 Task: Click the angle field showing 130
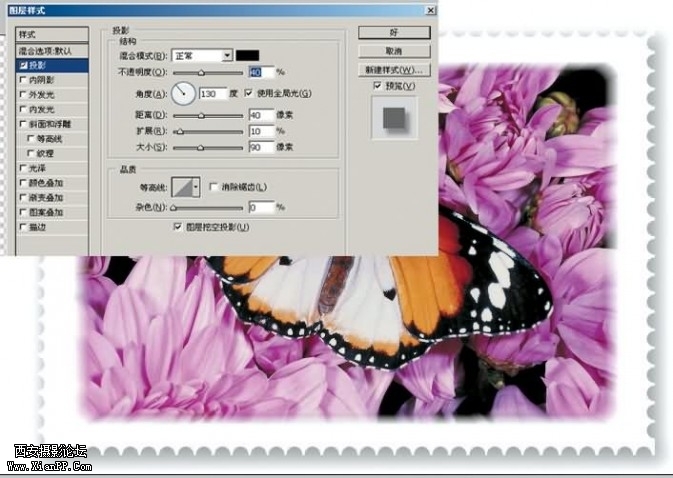pyautogui.click(x=213, y=94)
